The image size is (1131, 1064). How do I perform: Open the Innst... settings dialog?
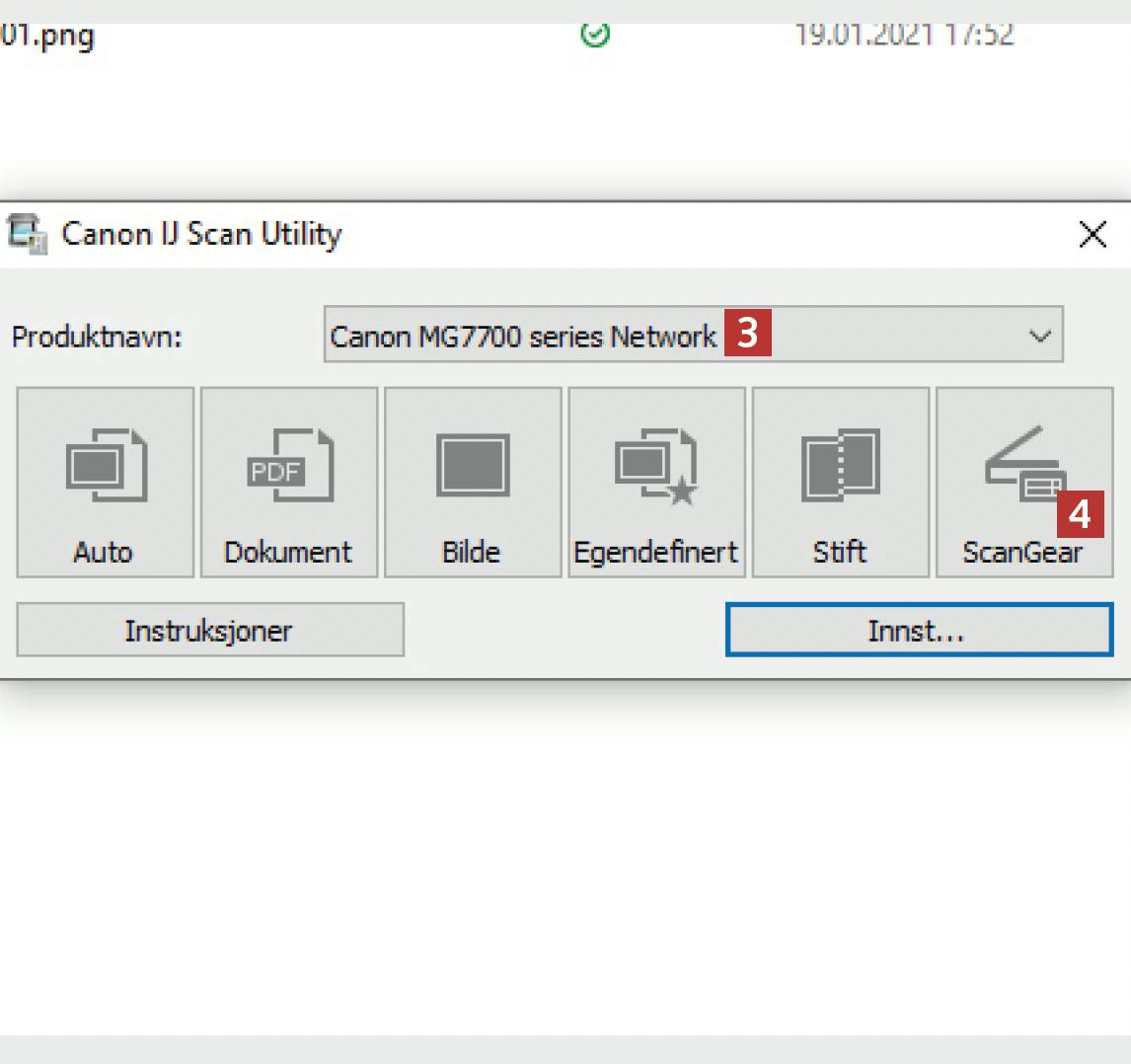pos(920,630)
